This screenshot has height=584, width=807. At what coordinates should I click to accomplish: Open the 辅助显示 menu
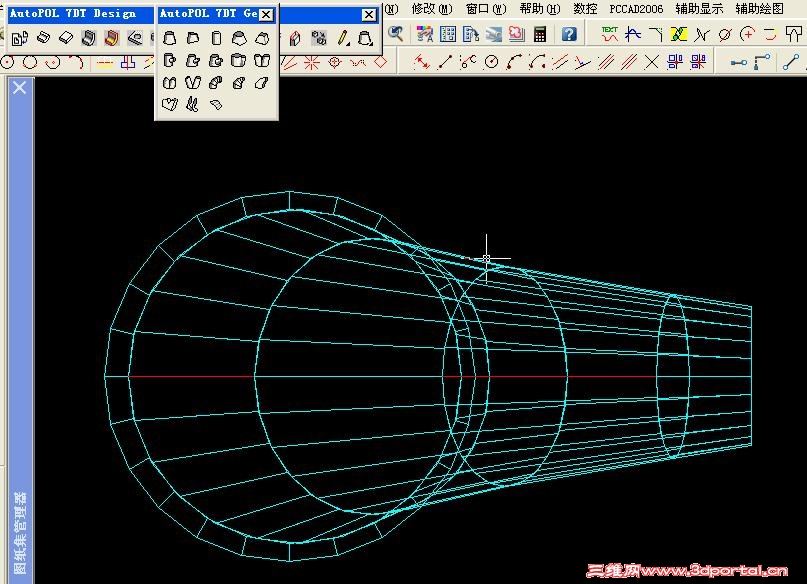coord(699,9)
